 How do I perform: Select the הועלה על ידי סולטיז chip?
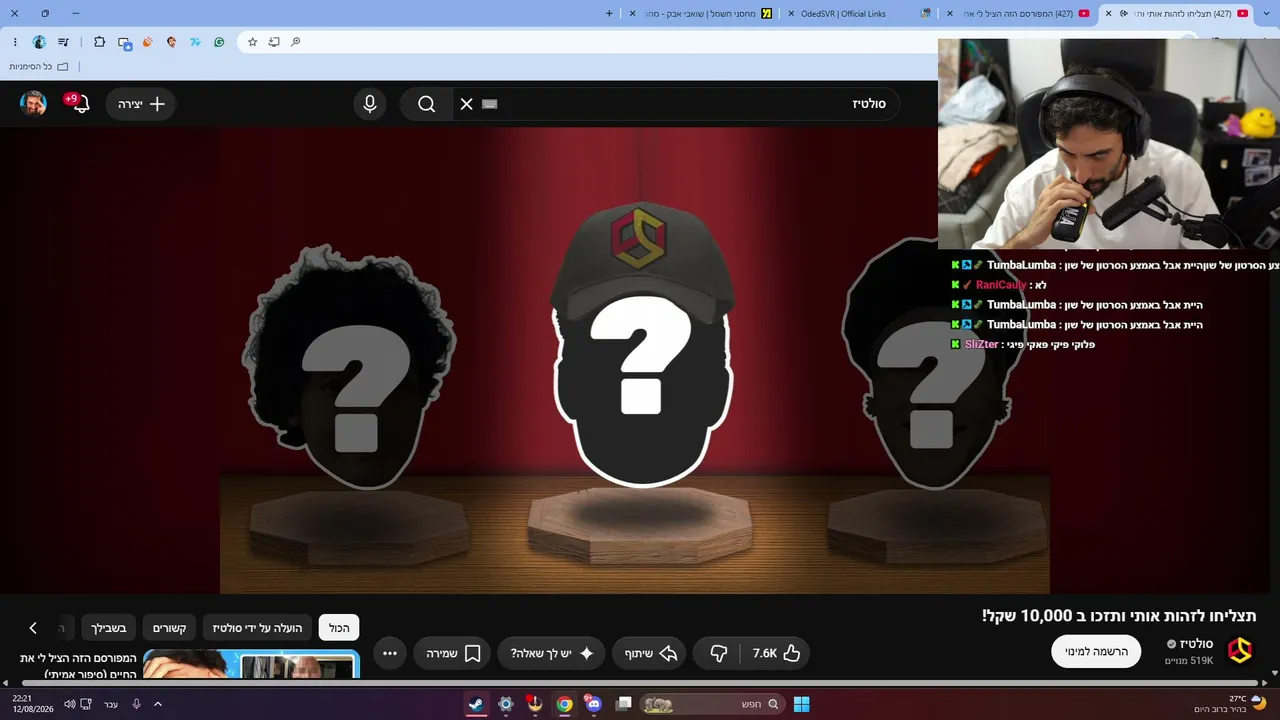click(257, 628)
